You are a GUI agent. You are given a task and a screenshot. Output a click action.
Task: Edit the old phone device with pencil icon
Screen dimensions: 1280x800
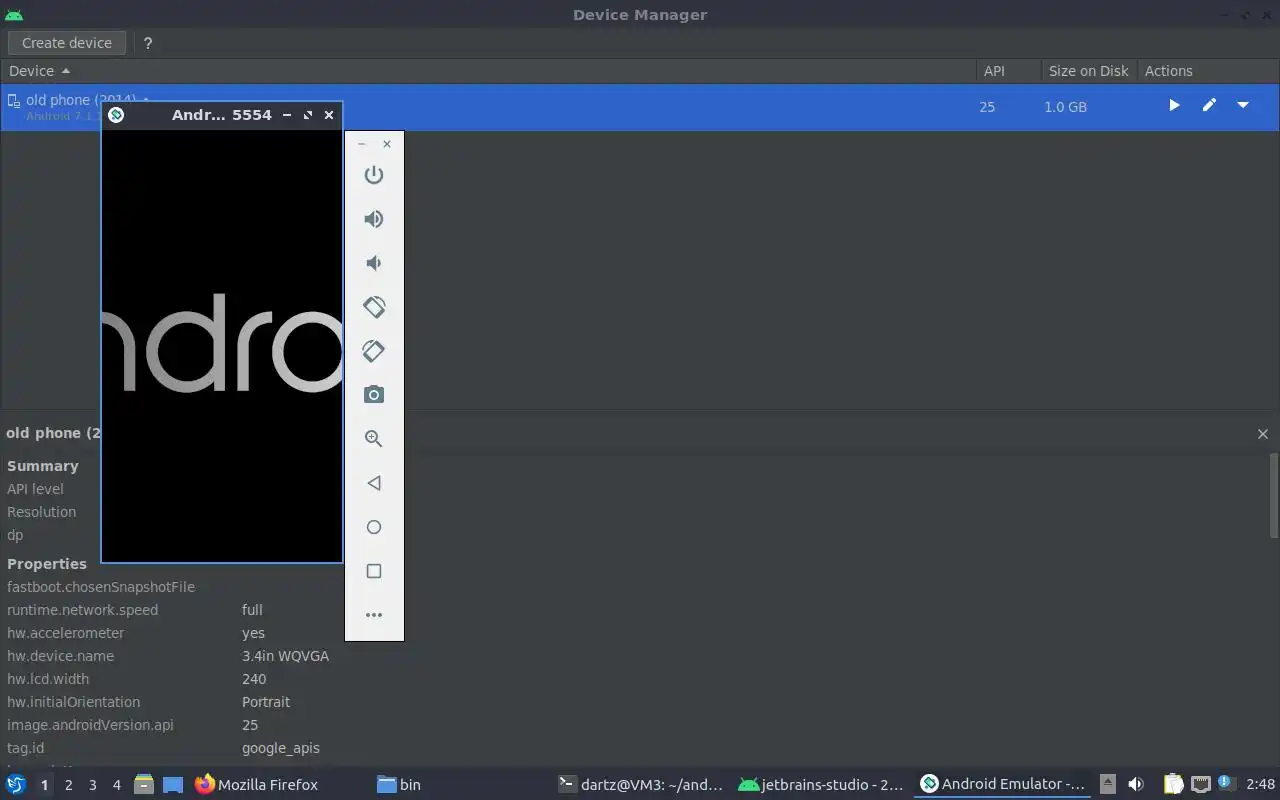(x=1209, y=105)
